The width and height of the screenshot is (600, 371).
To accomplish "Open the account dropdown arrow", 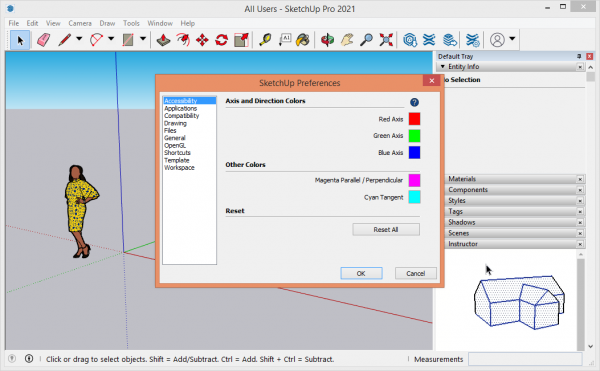I will click(512, 39).
